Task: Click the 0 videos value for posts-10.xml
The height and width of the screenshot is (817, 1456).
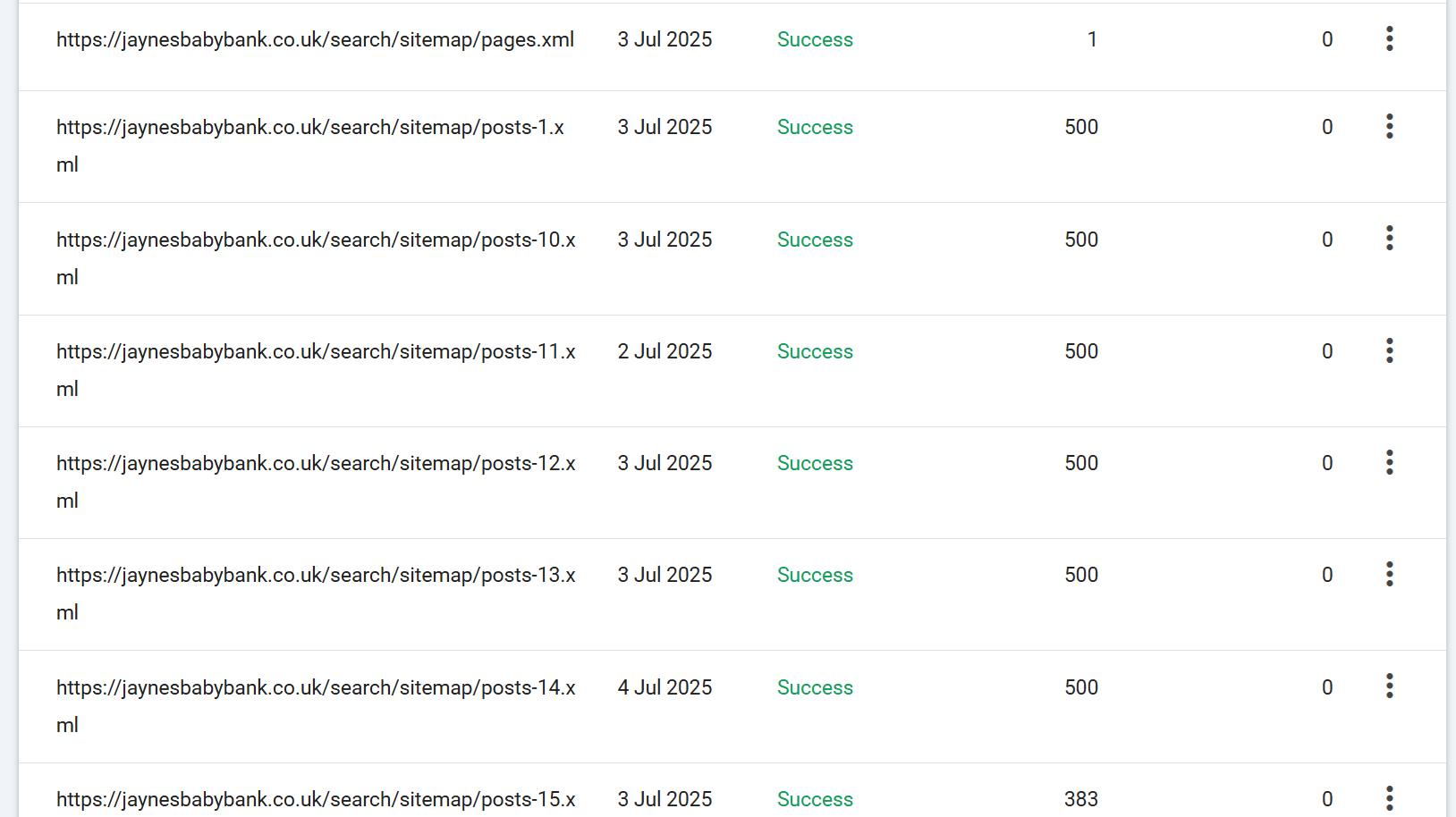Action: (1327, 240)
